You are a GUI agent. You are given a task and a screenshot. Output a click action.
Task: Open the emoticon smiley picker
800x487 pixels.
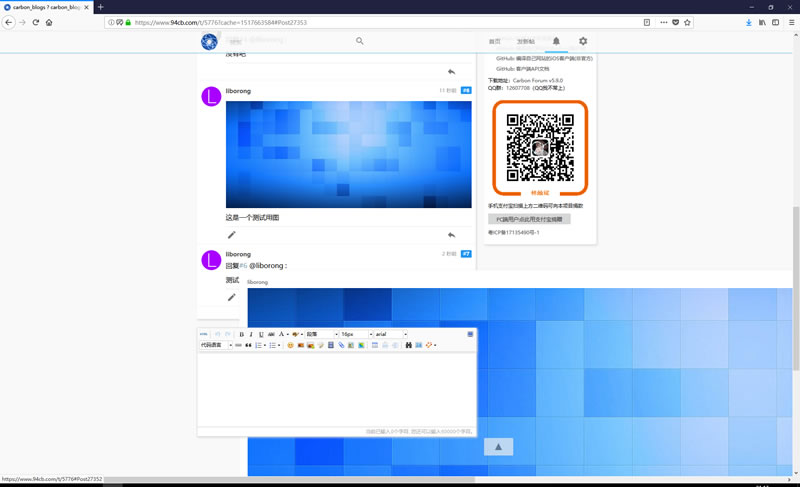pyautogui.click(x=290, y=345)
